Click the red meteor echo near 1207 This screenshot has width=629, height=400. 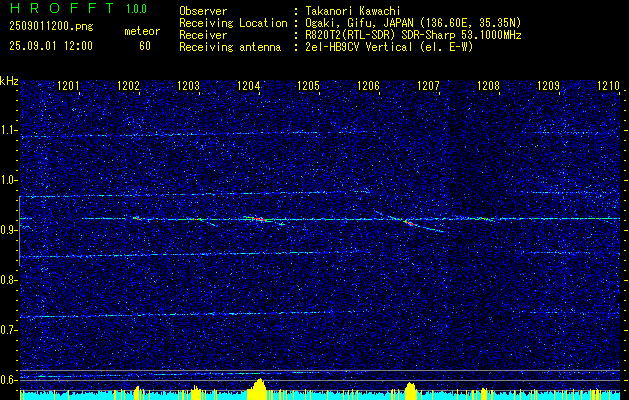[x=410, y=222]
